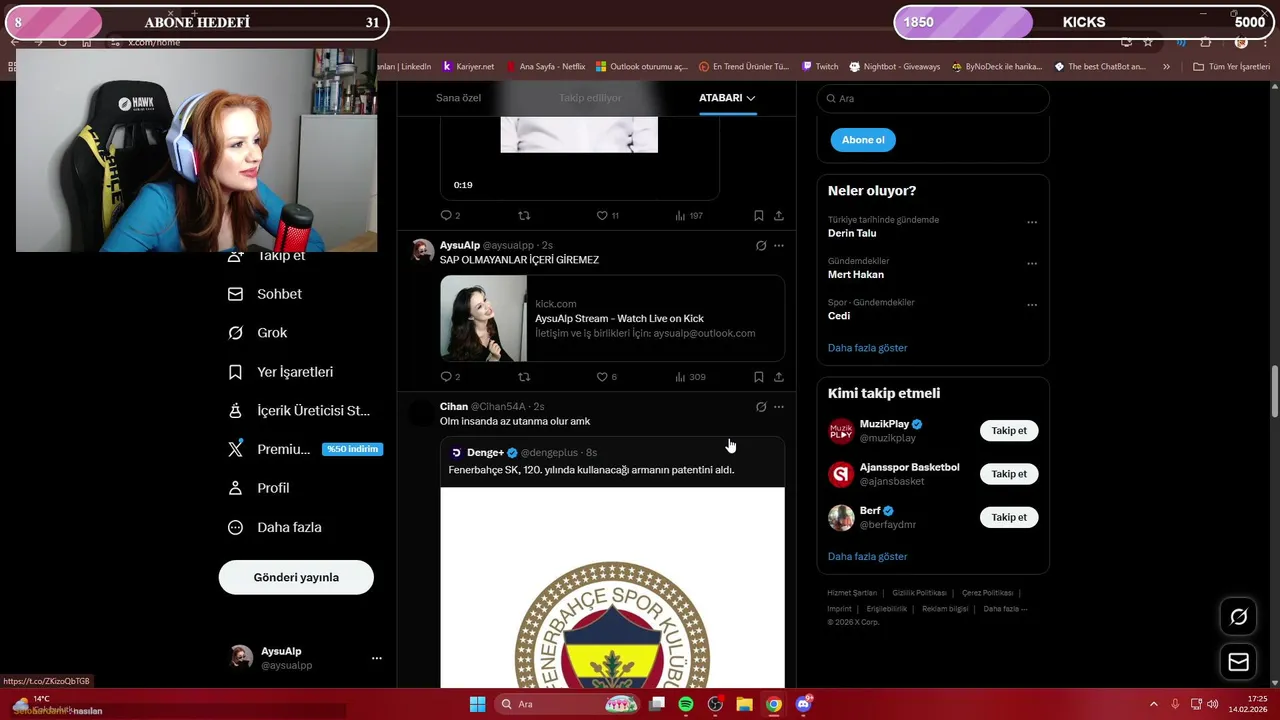The image size is (1280, 720).
Task: Open Windows Start menu
Action: coord(477,704)
